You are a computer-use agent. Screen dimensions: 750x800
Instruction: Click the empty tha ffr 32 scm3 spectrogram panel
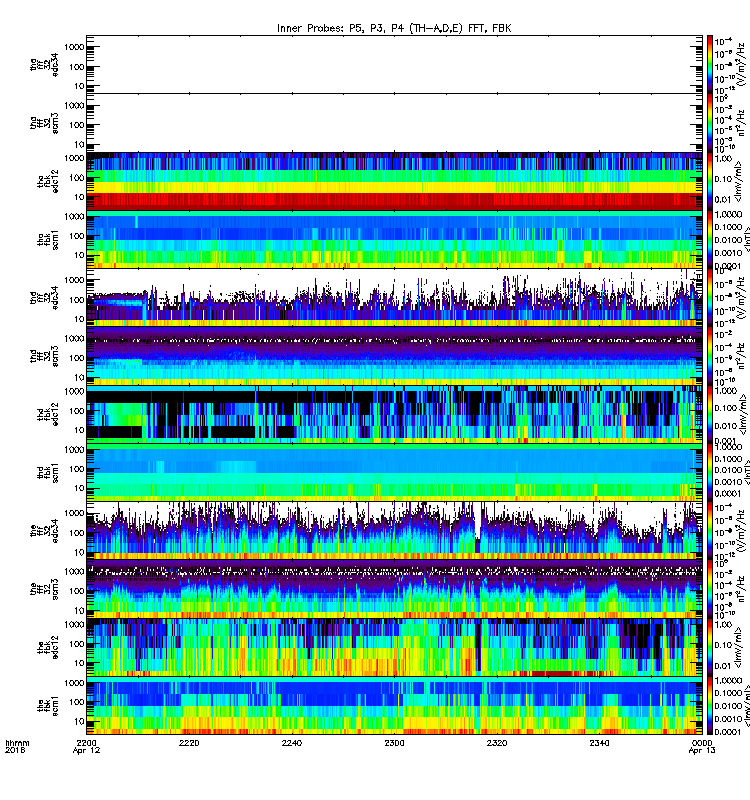click(394, 123)
